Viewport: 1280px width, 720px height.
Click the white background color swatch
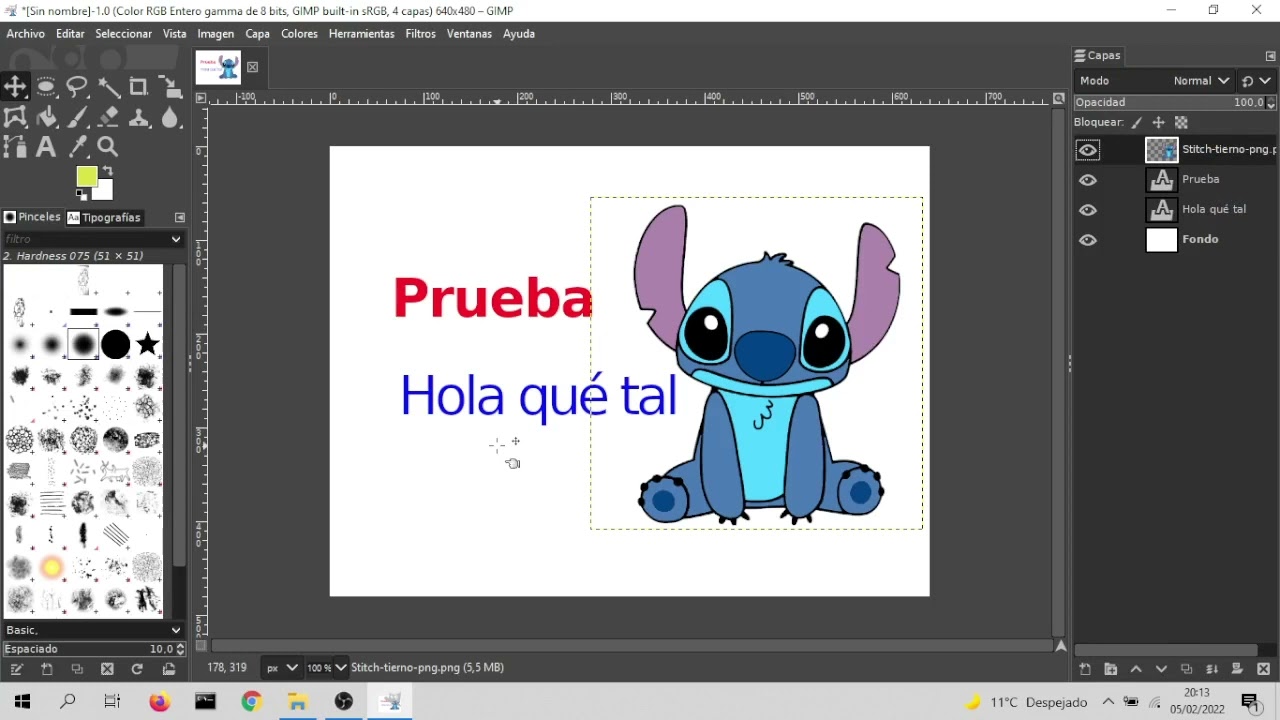click(x=105, y=191)
